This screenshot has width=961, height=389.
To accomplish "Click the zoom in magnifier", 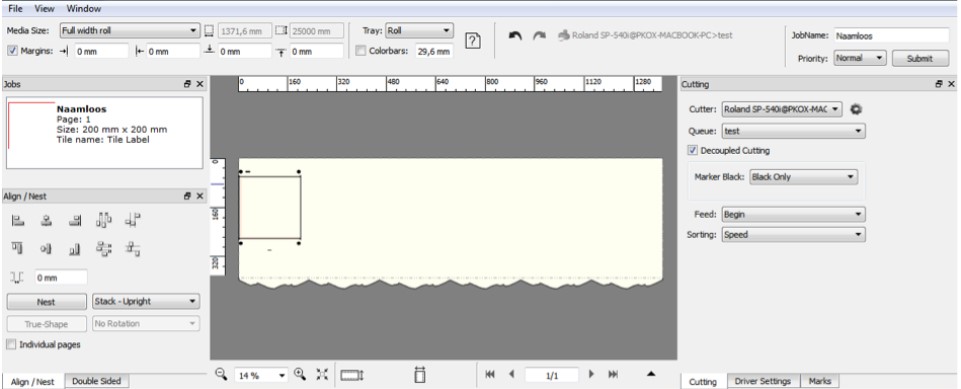I will click(300, 374).
